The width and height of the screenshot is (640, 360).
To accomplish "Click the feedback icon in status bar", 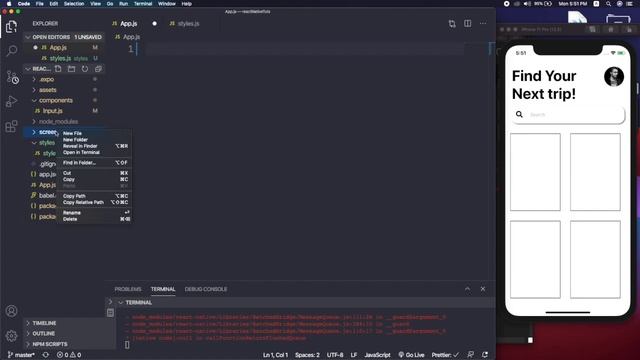I will [471, 355].
